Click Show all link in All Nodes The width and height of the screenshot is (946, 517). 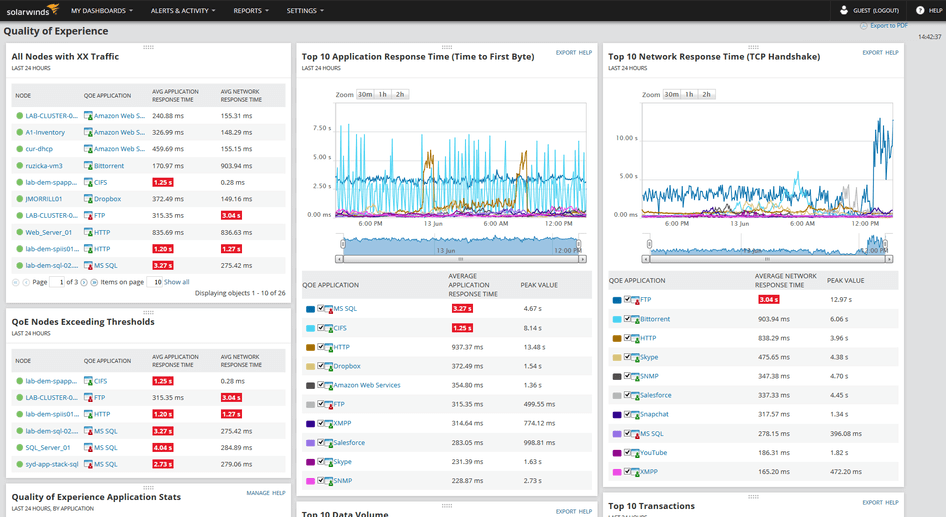177,283
